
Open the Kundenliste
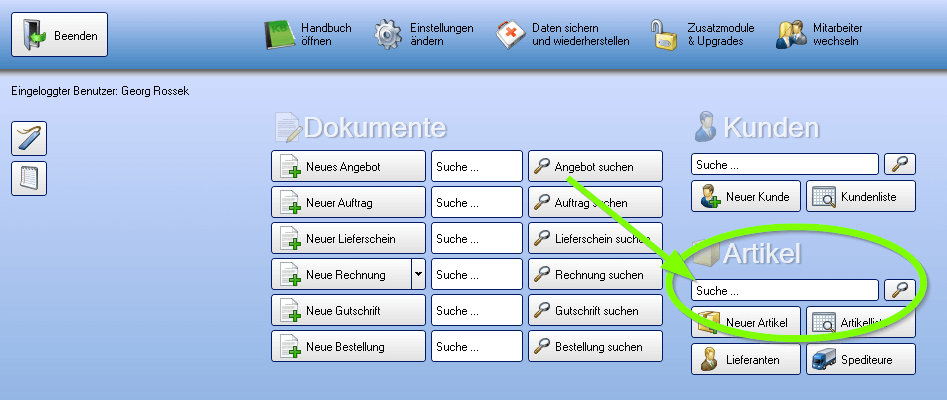pos(861,196)
